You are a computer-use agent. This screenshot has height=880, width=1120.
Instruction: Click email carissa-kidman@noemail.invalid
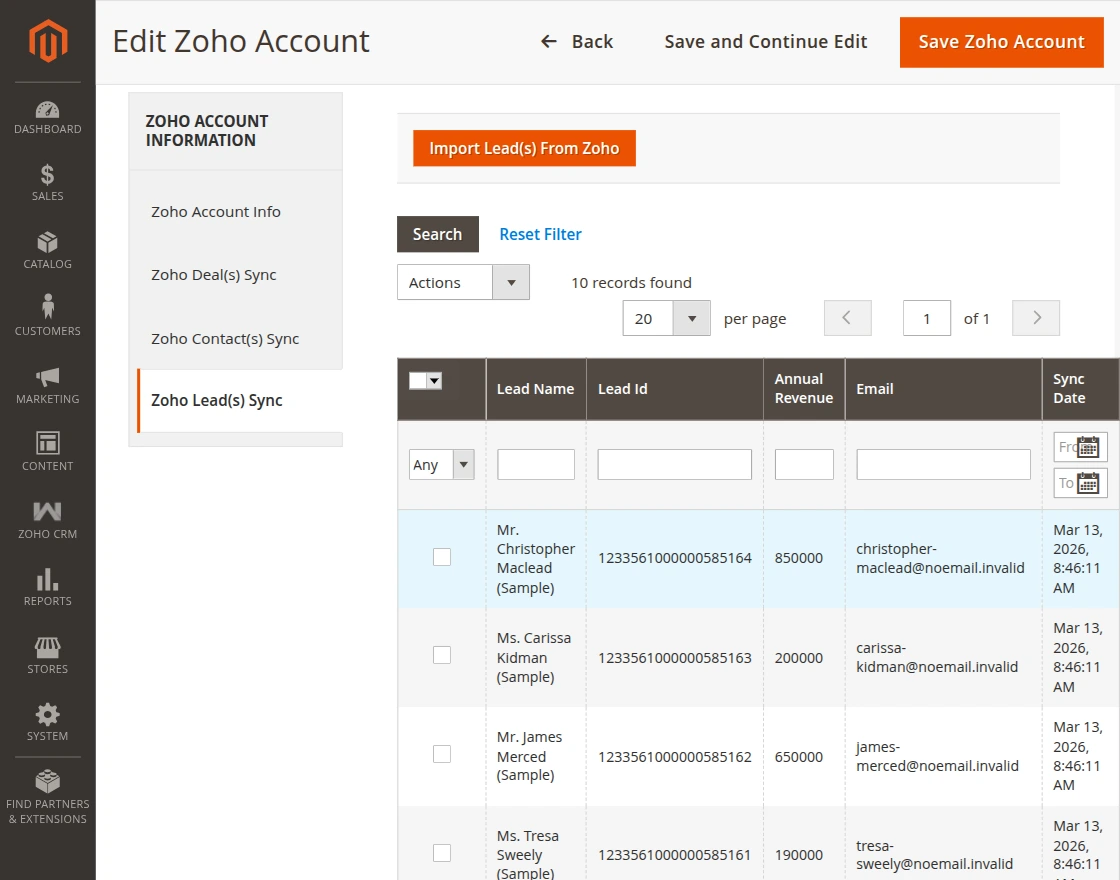(937, 657)
